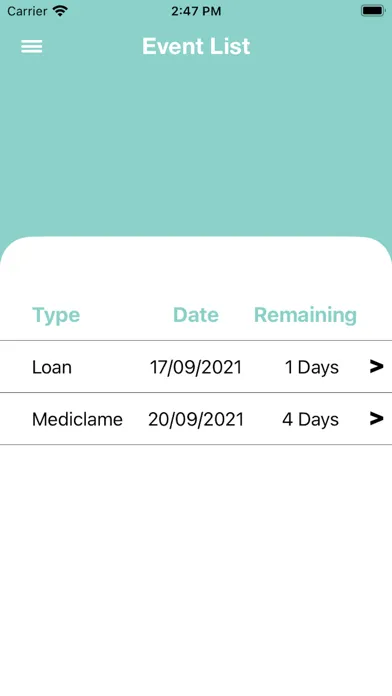The image size is (392, 696).
Task: Expand the Loan event chevron
Action: tap(376, 366)
